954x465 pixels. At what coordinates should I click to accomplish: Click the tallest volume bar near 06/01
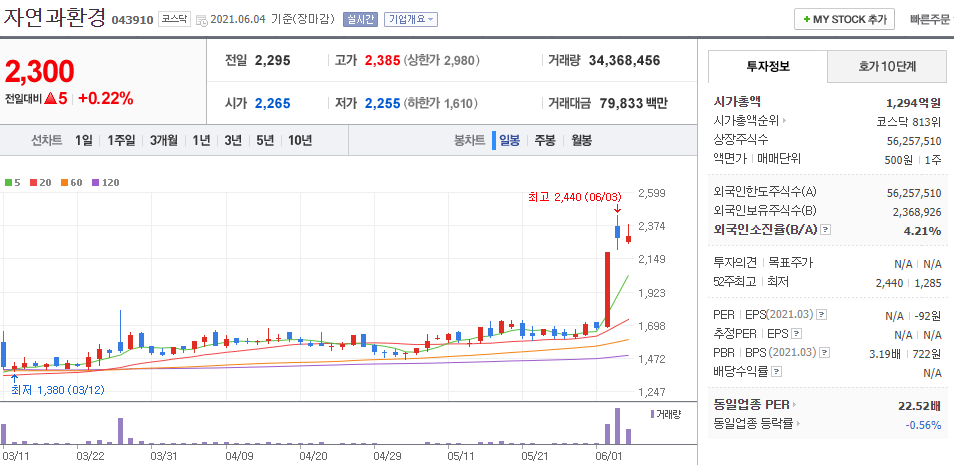[618, 426]
